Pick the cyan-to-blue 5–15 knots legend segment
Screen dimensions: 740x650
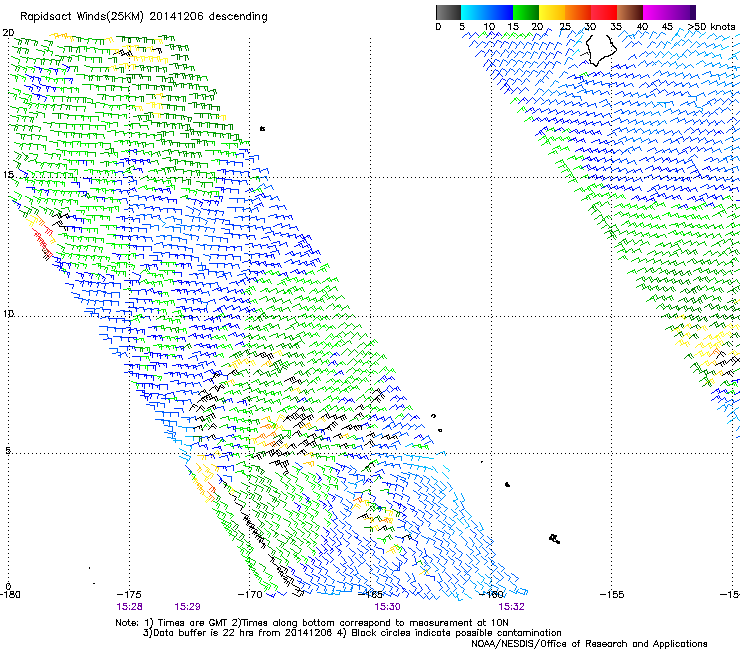click(487, 12)
